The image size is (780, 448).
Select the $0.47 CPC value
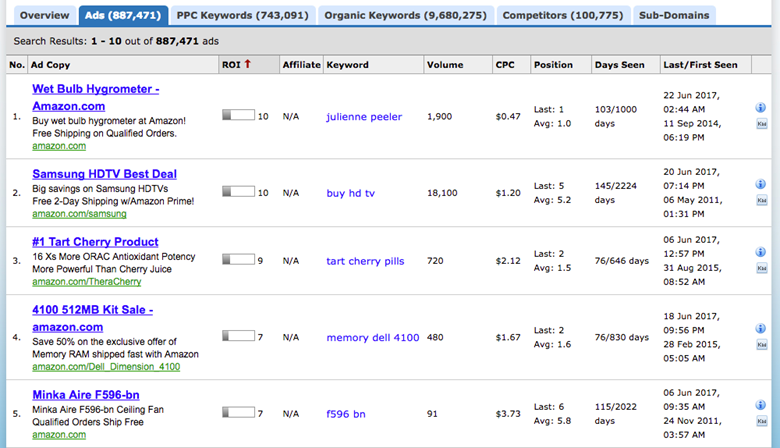[508, 116]
